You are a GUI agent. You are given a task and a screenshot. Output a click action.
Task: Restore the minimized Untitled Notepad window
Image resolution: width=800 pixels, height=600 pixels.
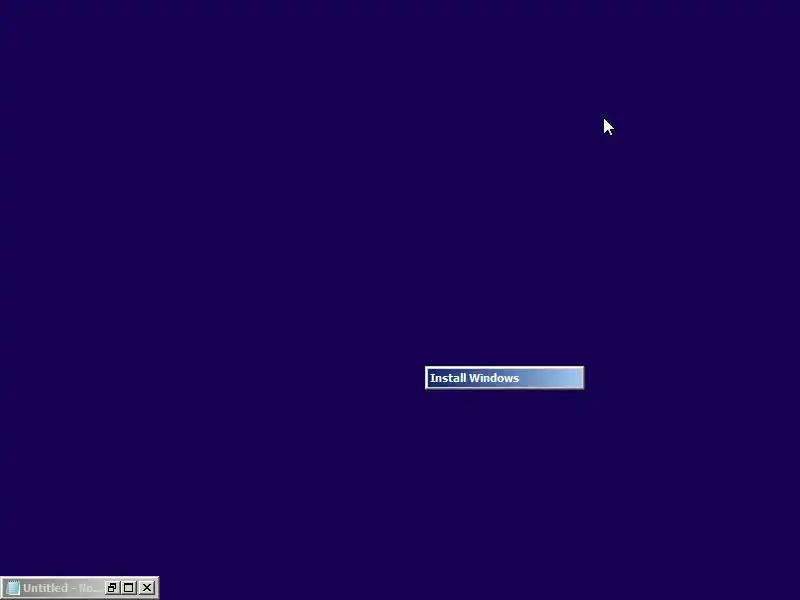point(111,588)
